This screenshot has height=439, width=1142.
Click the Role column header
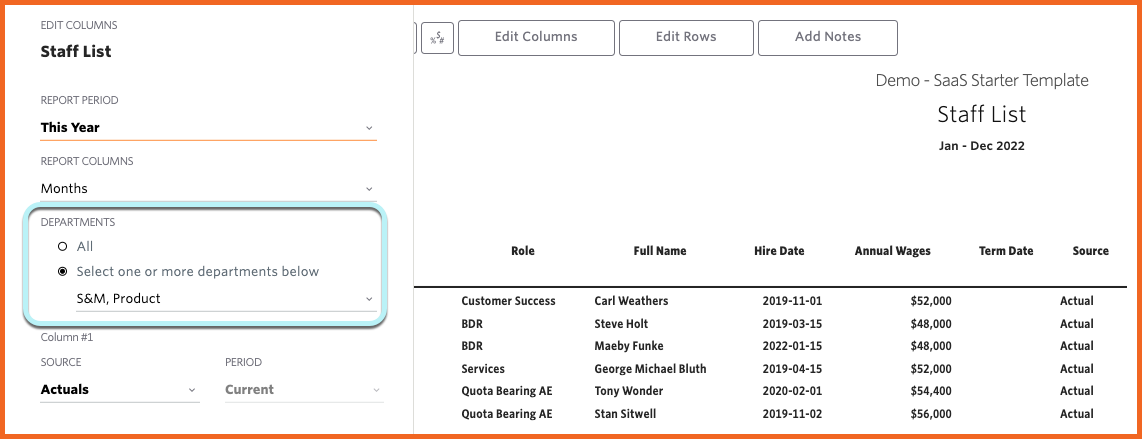coord(523,251)
